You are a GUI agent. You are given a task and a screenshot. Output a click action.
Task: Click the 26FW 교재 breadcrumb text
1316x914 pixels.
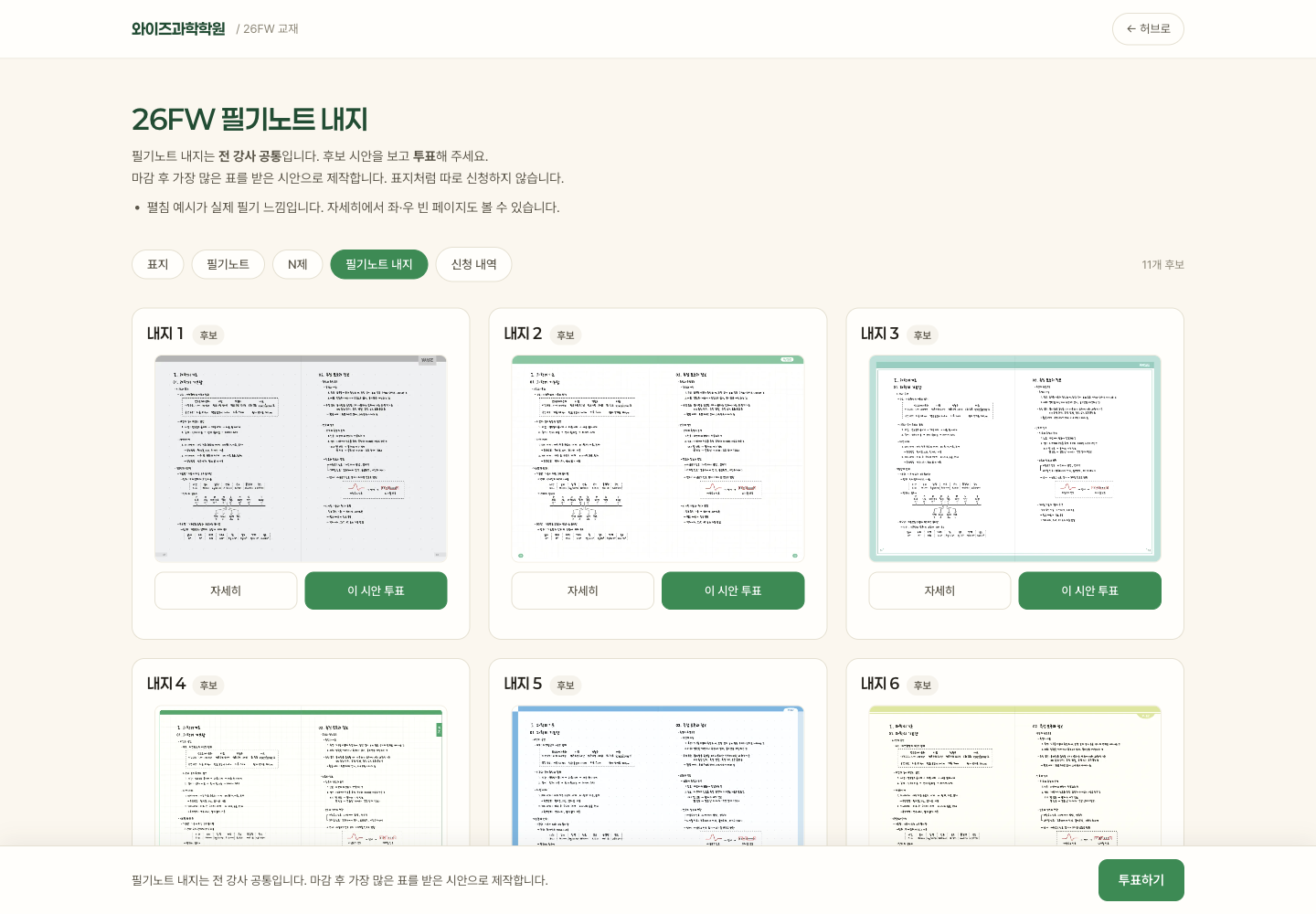[x=271, y=29]
